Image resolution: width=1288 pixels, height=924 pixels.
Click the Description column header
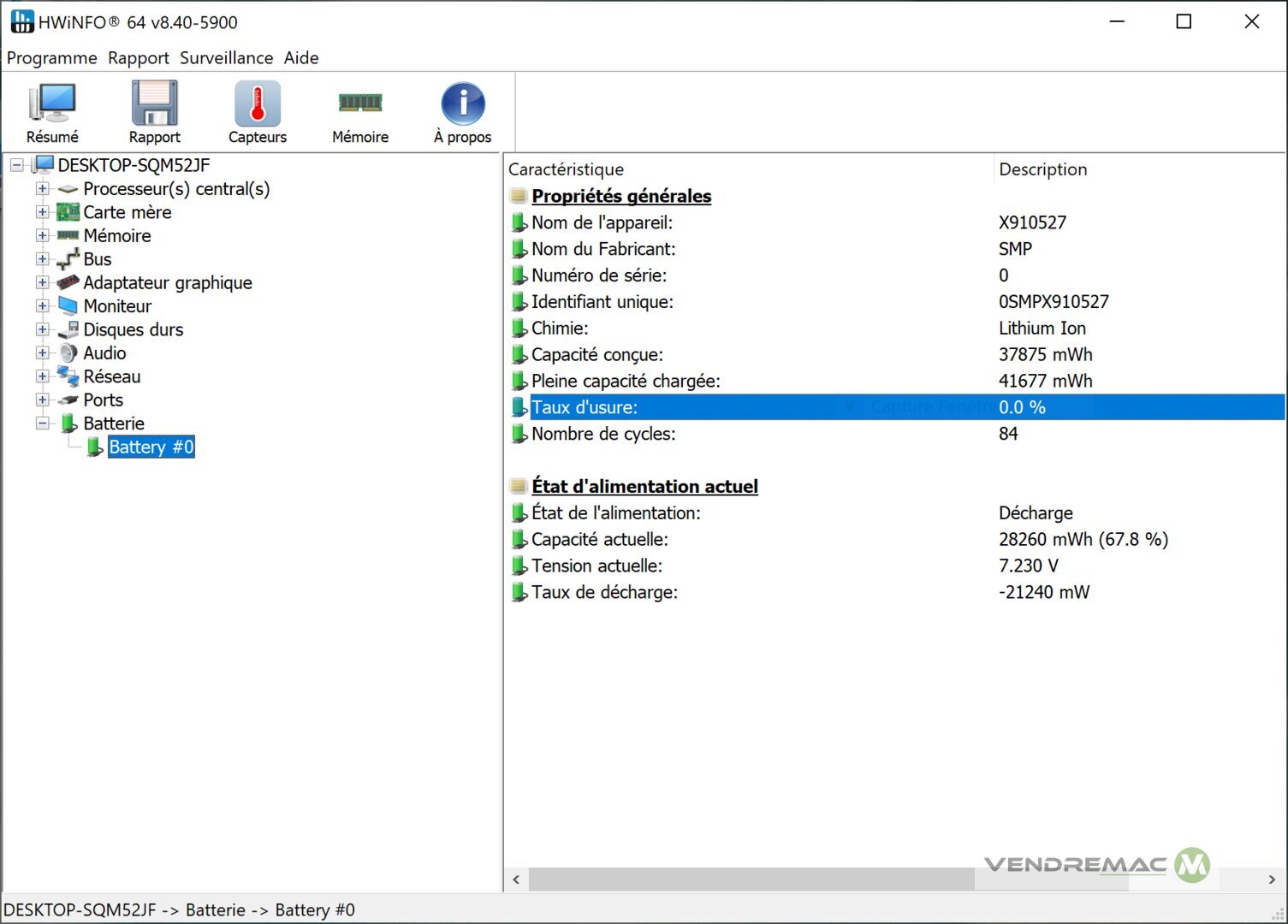point(1042,169)
